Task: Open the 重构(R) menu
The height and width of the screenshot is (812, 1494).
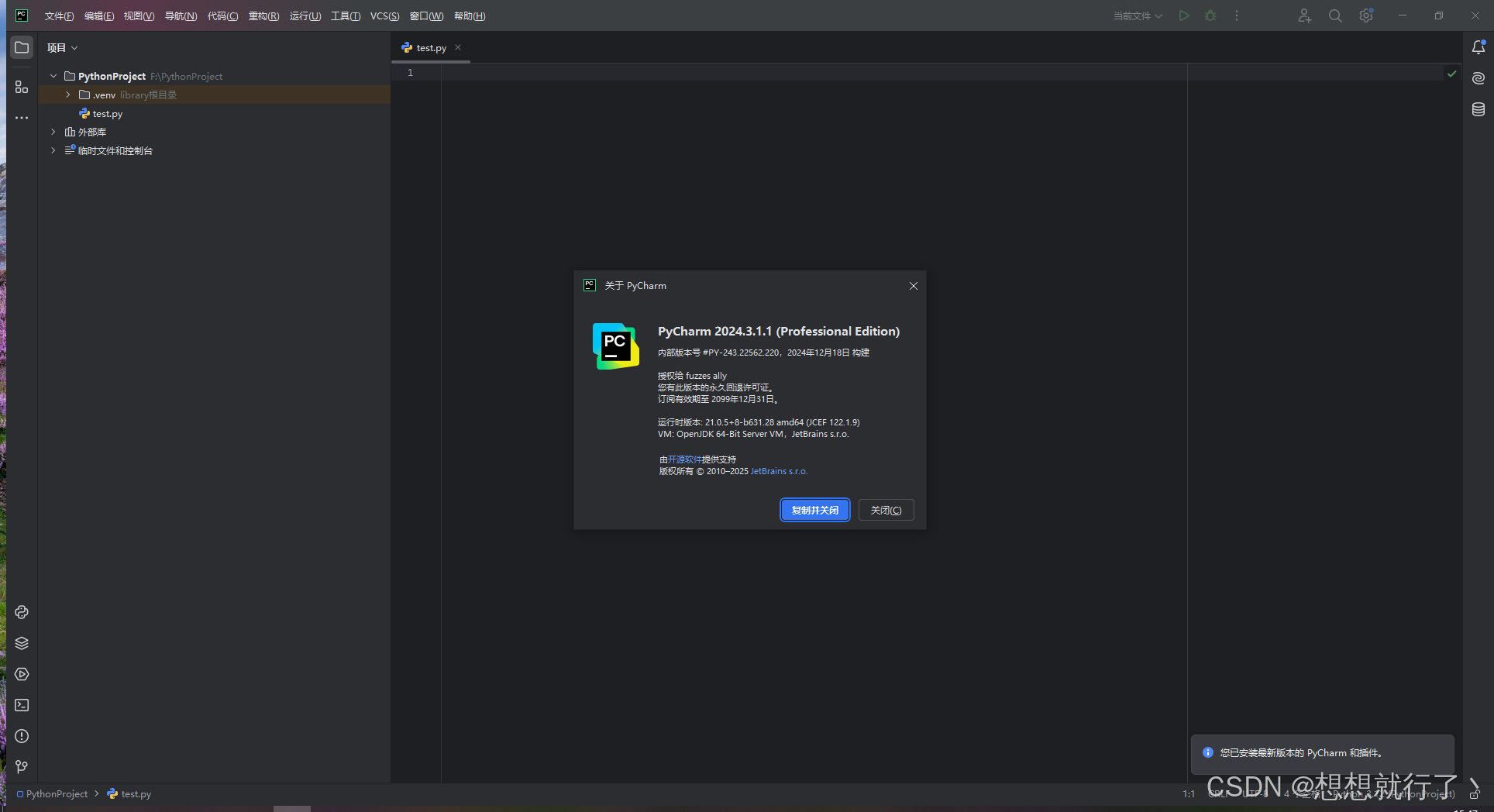Action: 263,16
